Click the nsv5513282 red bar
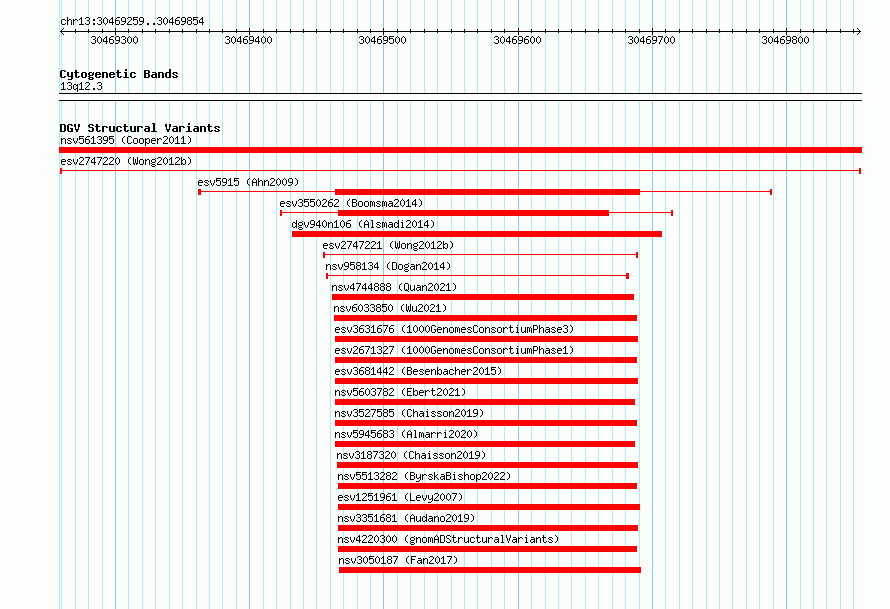 click(488, 486)
